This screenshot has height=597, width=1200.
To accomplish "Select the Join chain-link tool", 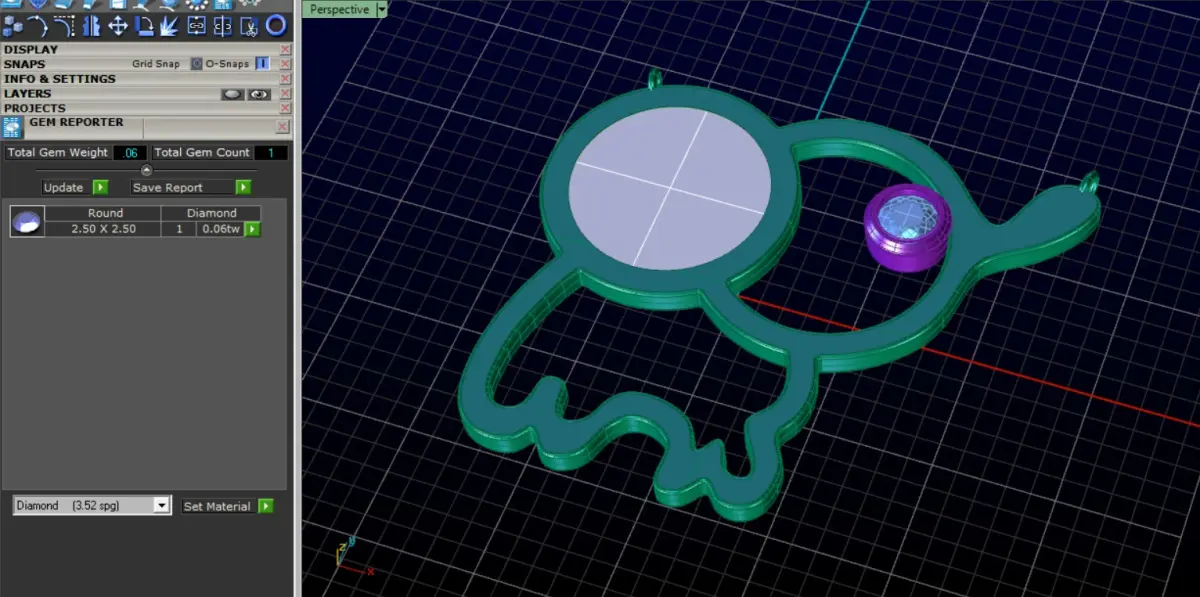I will click(x=196, y=26).
